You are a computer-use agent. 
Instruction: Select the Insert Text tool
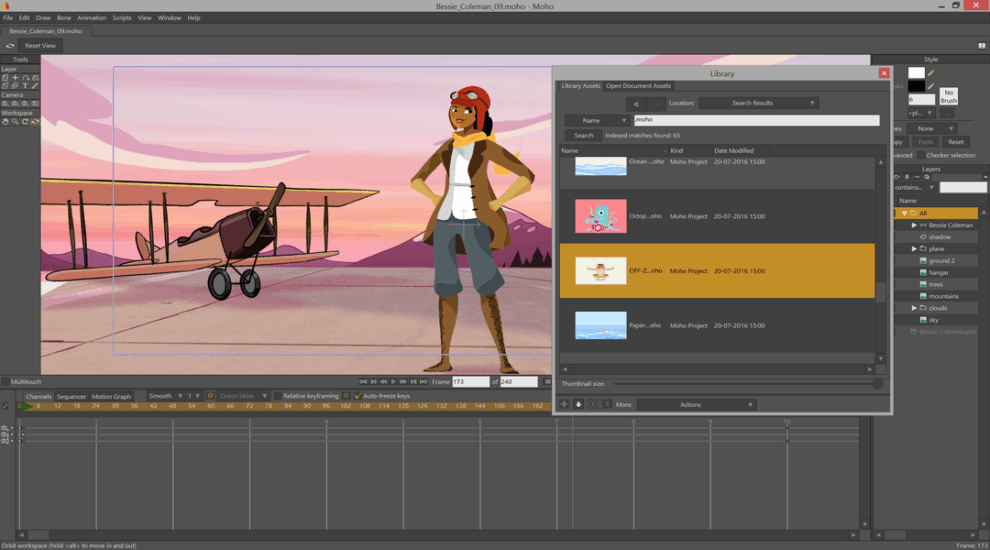tap(25, 85)
